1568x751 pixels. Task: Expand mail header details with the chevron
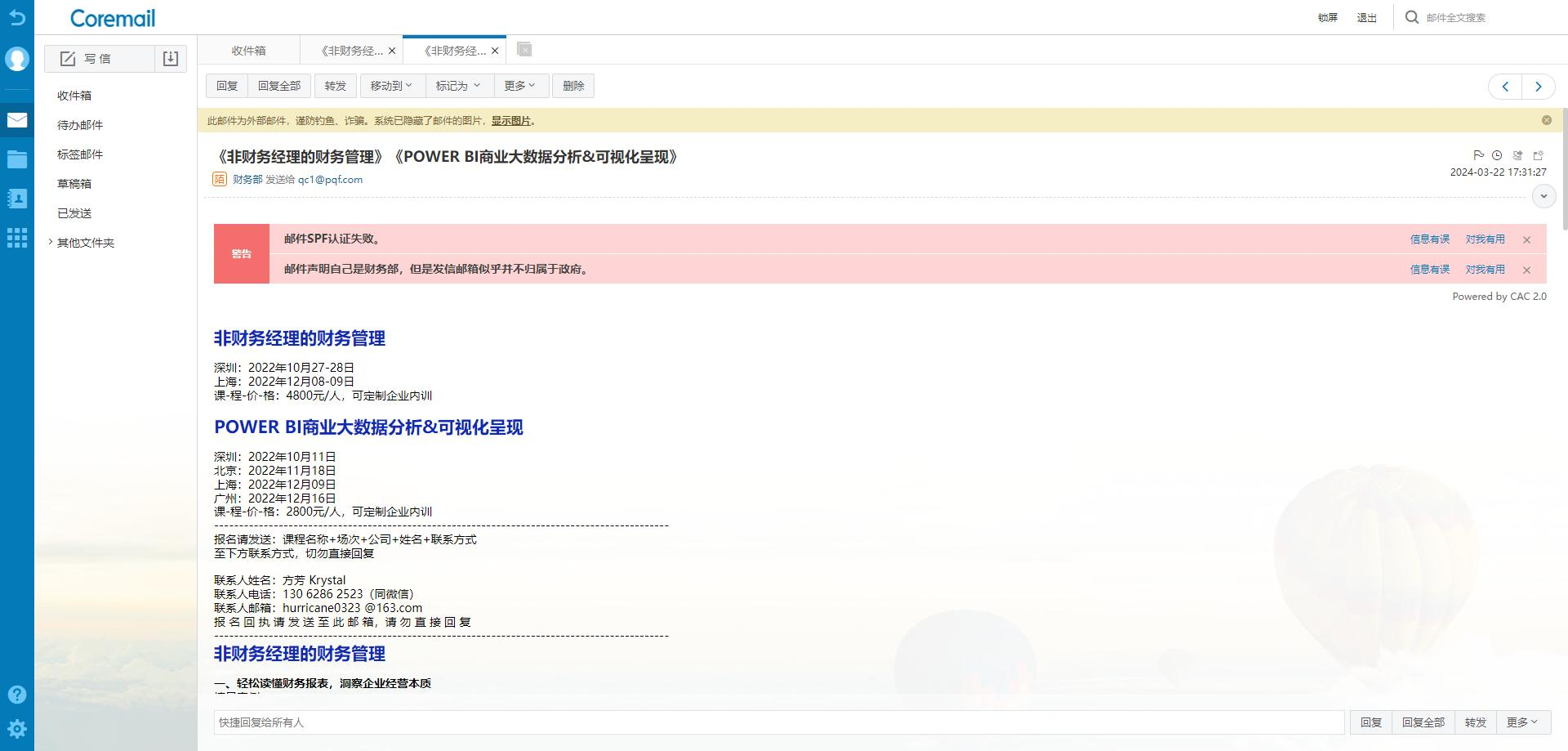[1543, 196]
